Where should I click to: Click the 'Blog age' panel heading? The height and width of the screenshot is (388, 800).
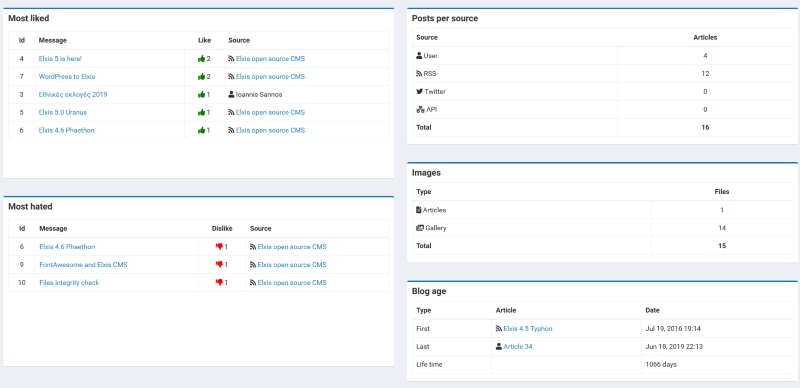(429, 292)
